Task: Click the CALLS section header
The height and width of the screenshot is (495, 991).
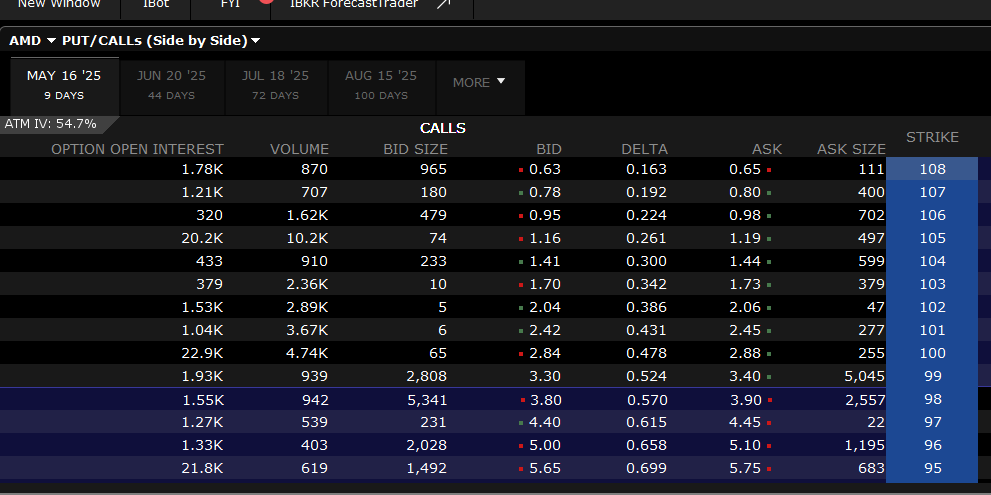Action: 442,128
